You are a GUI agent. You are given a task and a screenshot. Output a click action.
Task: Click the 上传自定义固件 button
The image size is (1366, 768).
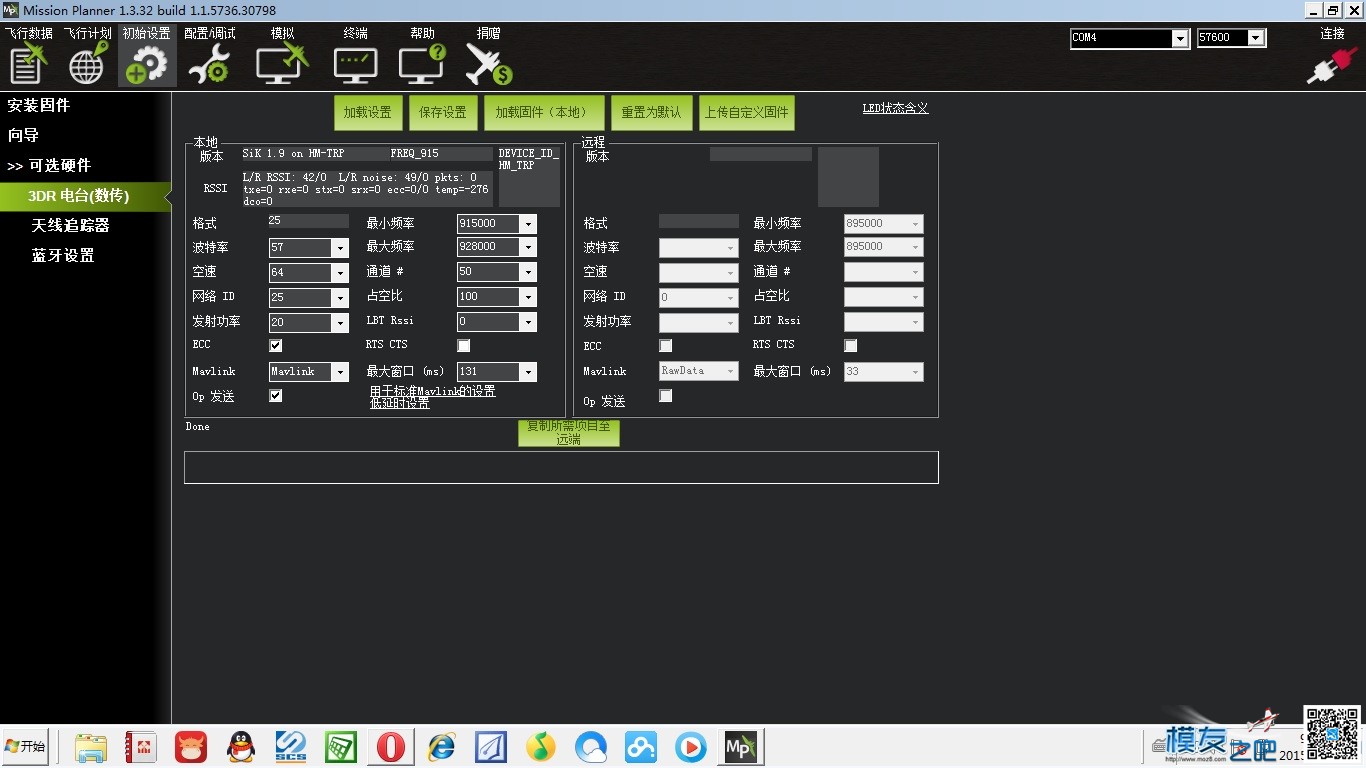click(747, 113)
